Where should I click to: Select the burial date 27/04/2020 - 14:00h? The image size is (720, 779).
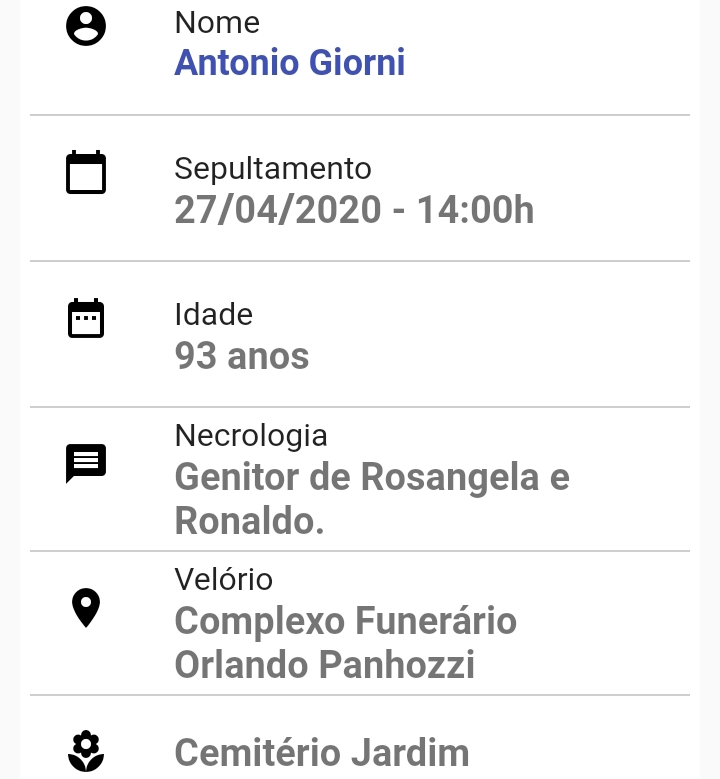[354, 210]
